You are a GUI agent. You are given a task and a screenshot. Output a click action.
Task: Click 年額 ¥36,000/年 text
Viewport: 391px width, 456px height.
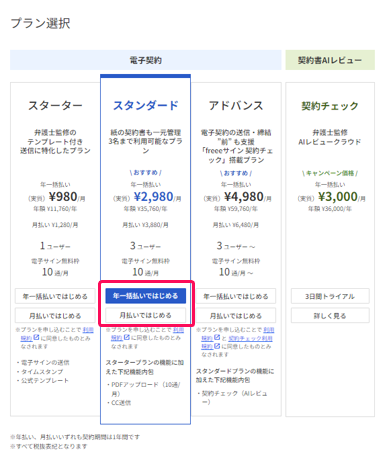click(330, 209)
